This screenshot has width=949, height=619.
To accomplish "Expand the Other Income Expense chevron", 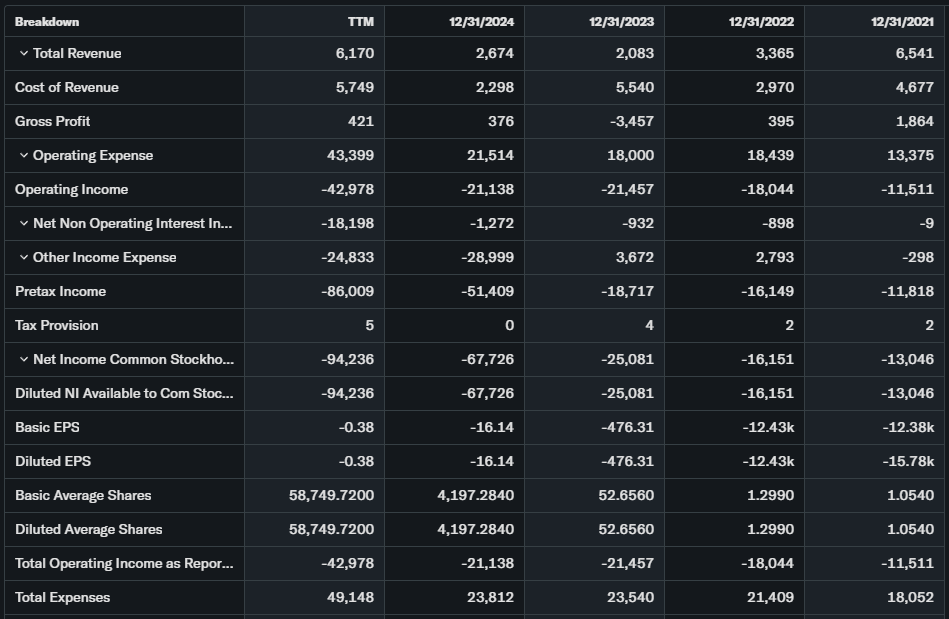I will 24,257.
